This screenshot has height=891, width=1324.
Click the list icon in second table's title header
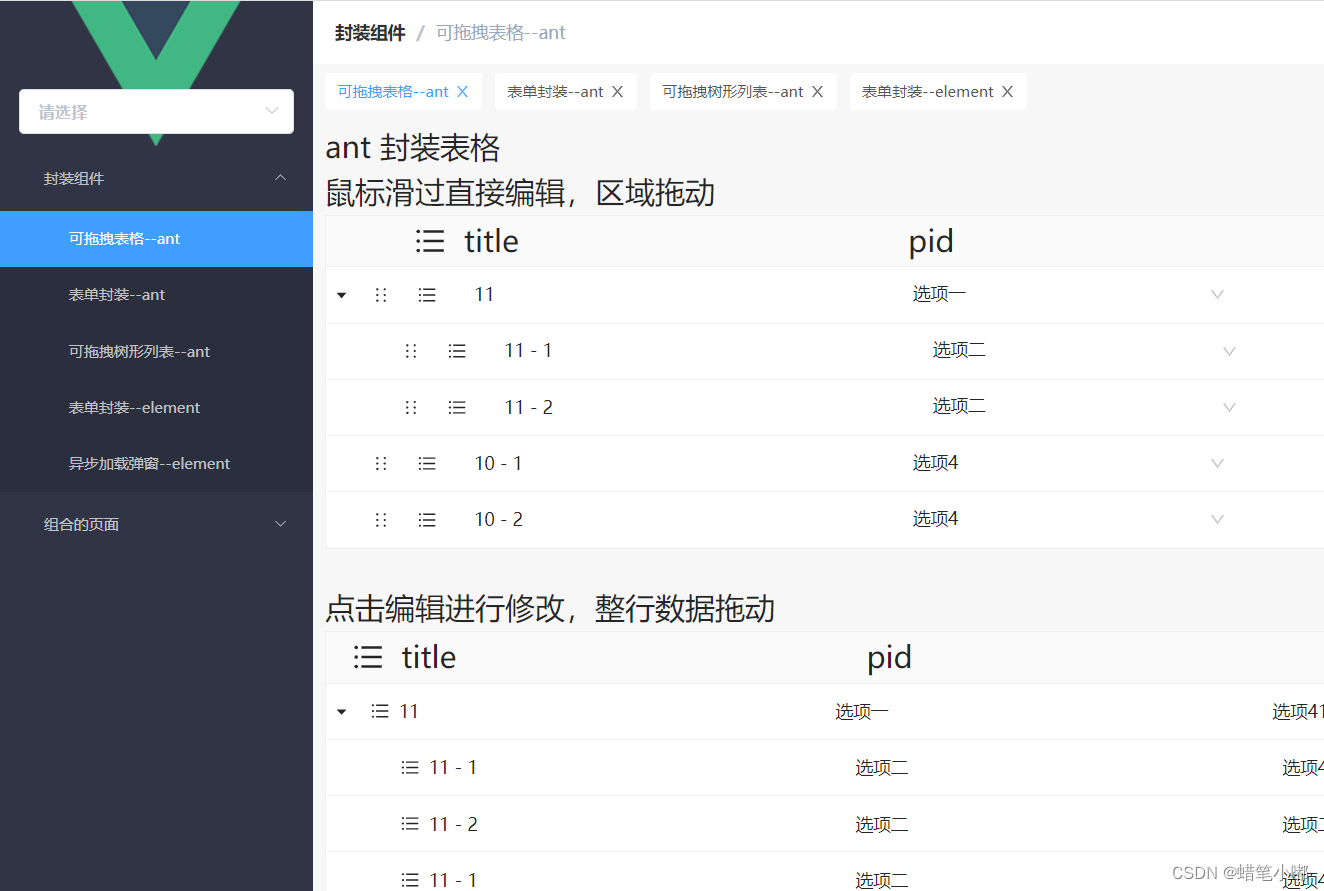(x=368, y=657)
